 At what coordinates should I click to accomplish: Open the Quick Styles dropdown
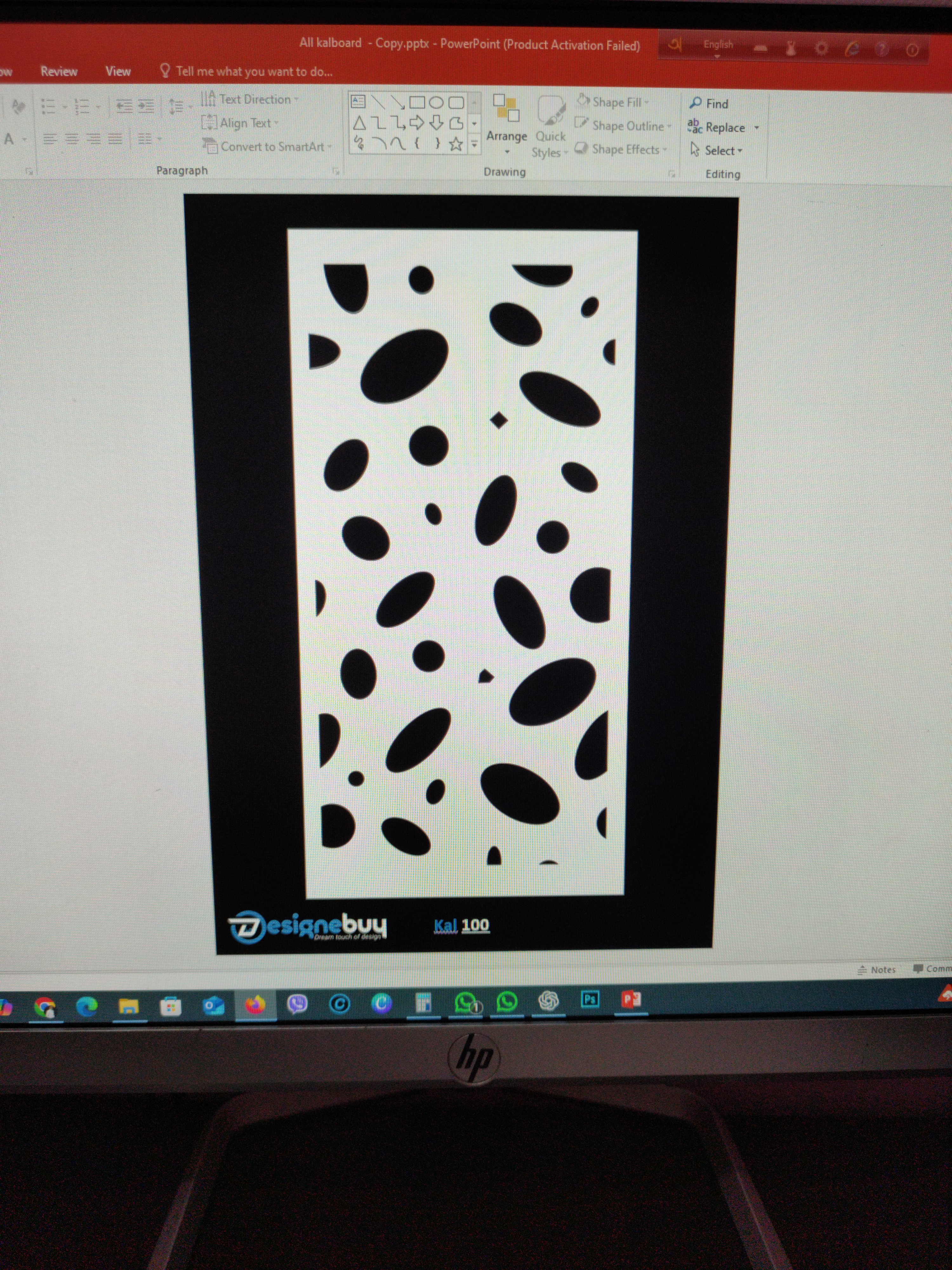pyautogui.click(x=550, y=126)
